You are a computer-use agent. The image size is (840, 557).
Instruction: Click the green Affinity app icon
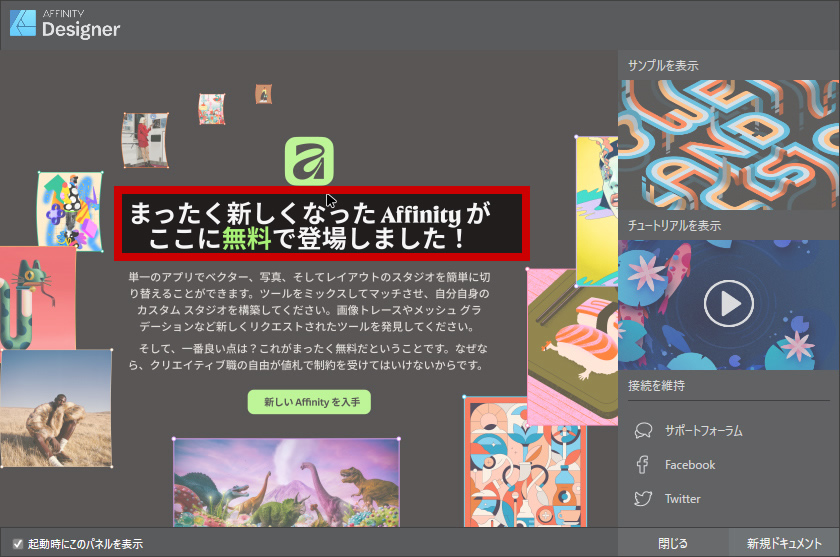pyautogui.click(x=309, y=161)
